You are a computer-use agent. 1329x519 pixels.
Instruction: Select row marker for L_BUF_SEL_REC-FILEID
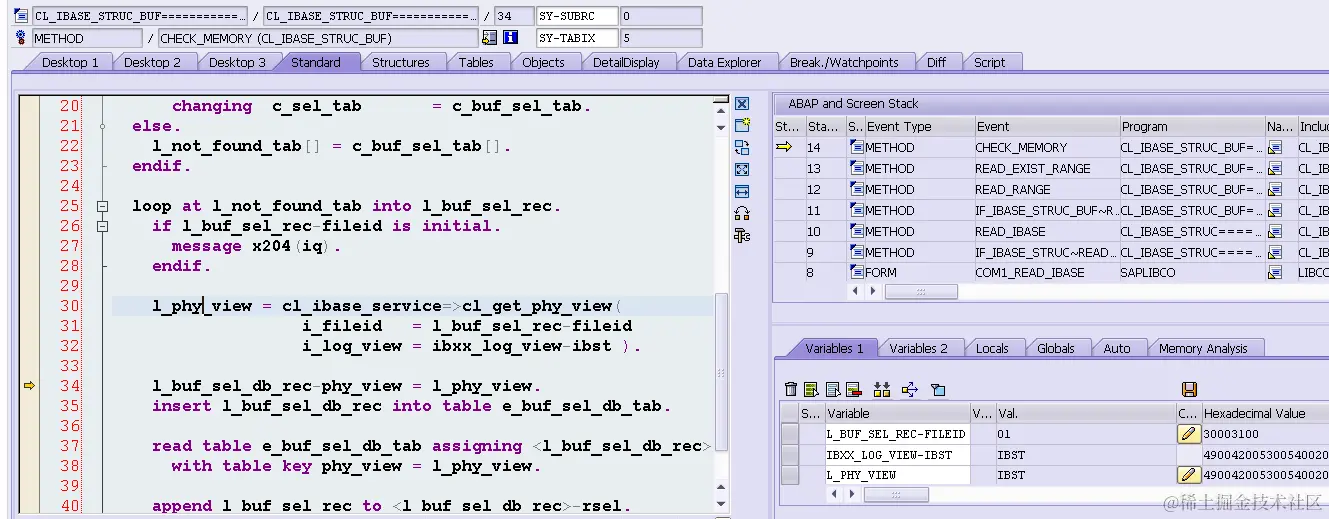click(790, 434)
